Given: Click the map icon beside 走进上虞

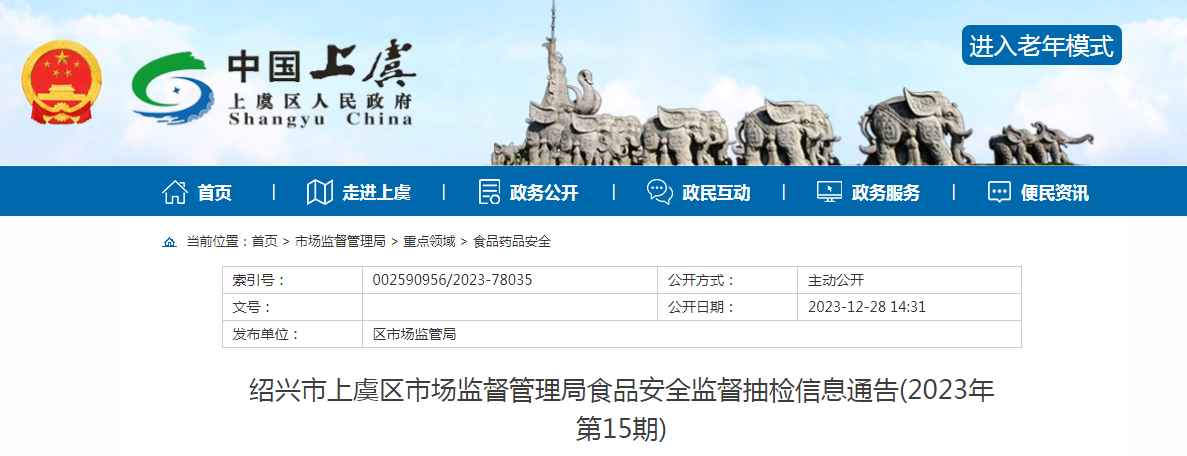Looking at the screenshot, I should tap(319, 192).
